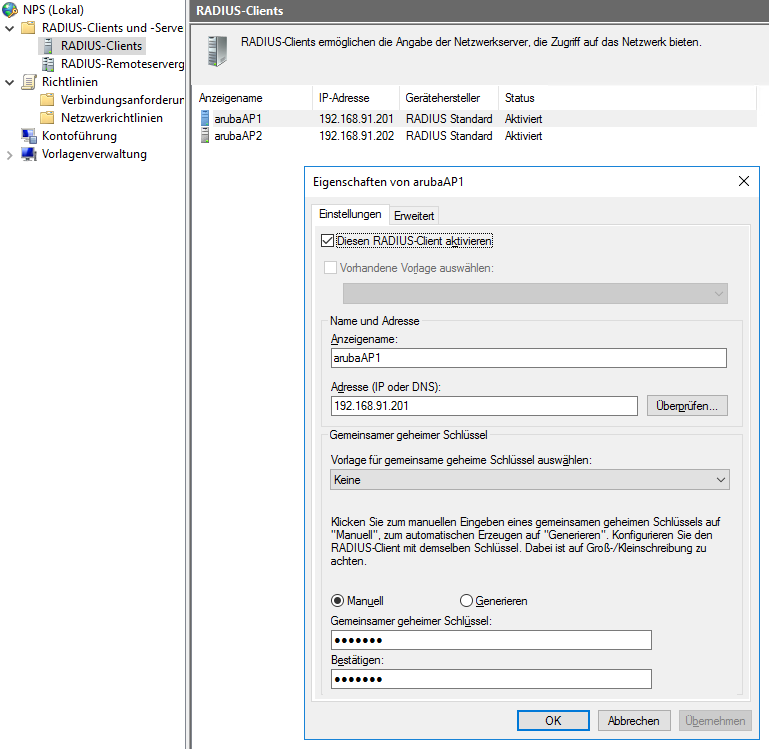This screenshot has height=749, width=769.
Task: Switch to the Erweitert tab
Action: pyautogui.click(x=414, y=216)
